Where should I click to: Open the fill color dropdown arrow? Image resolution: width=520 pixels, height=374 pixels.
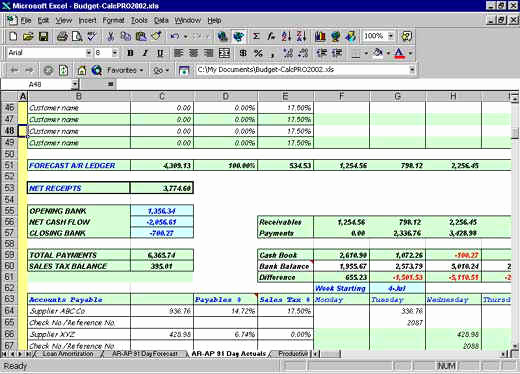(x=388, y=53)
